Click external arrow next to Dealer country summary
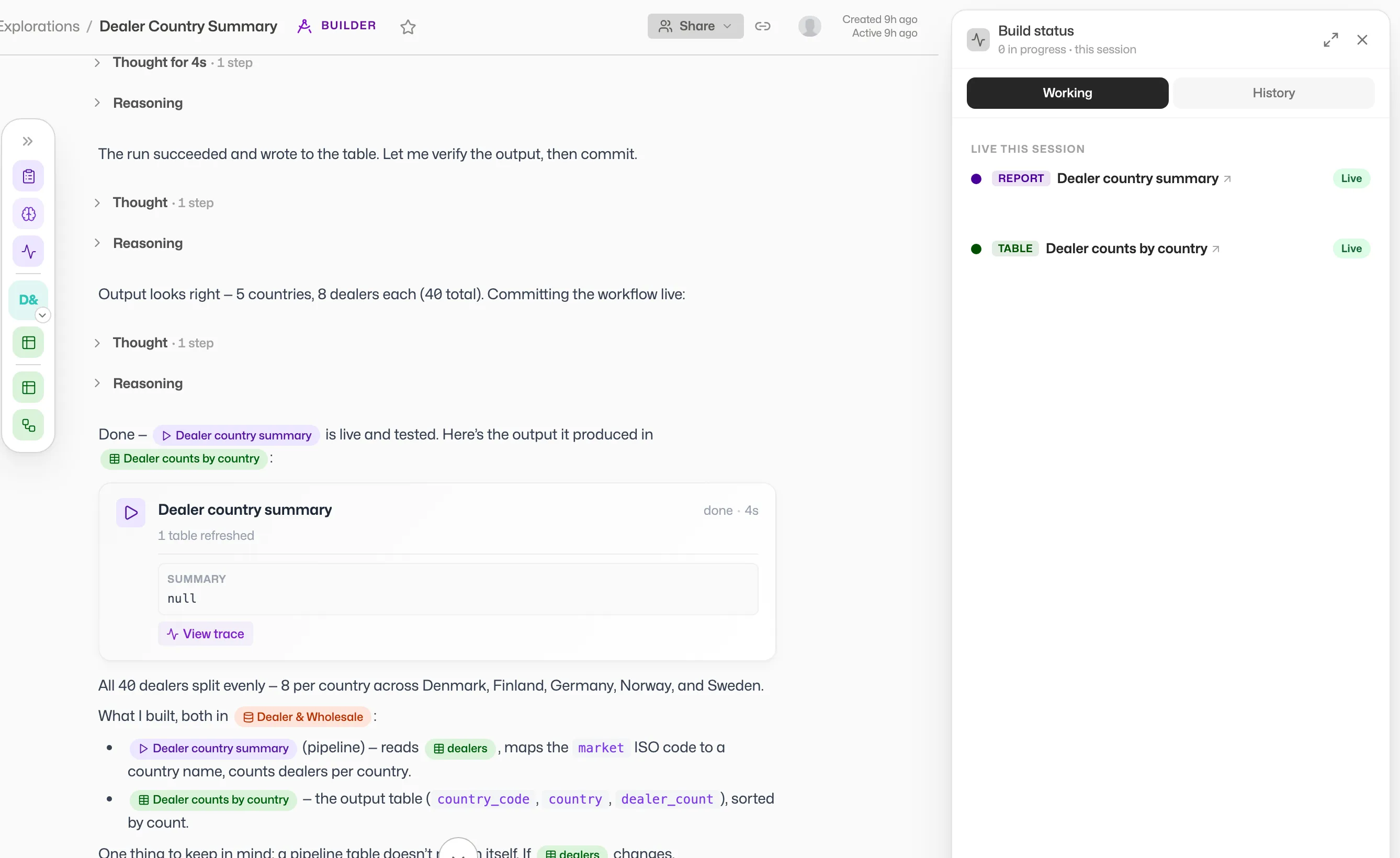The image size is (1400, 858). pyautogui.click(x=1227, y=179)
